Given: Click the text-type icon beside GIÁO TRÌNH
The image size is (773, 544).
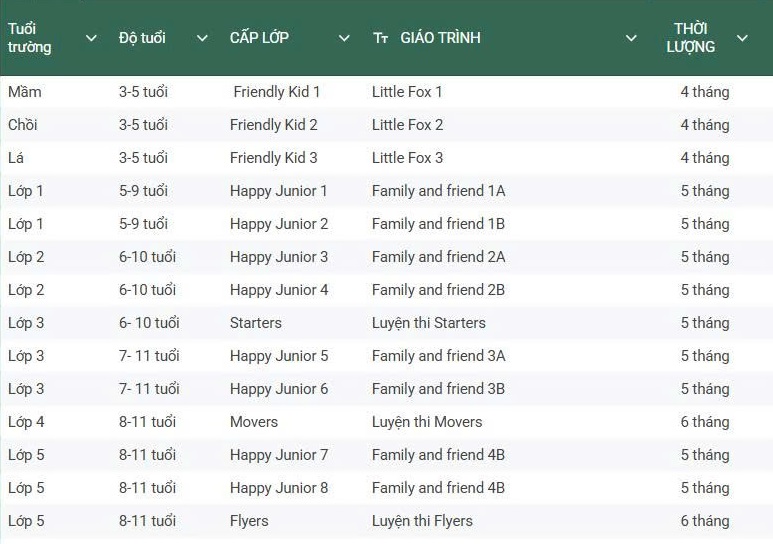Looking at the screenshot, I should (381, 38).
